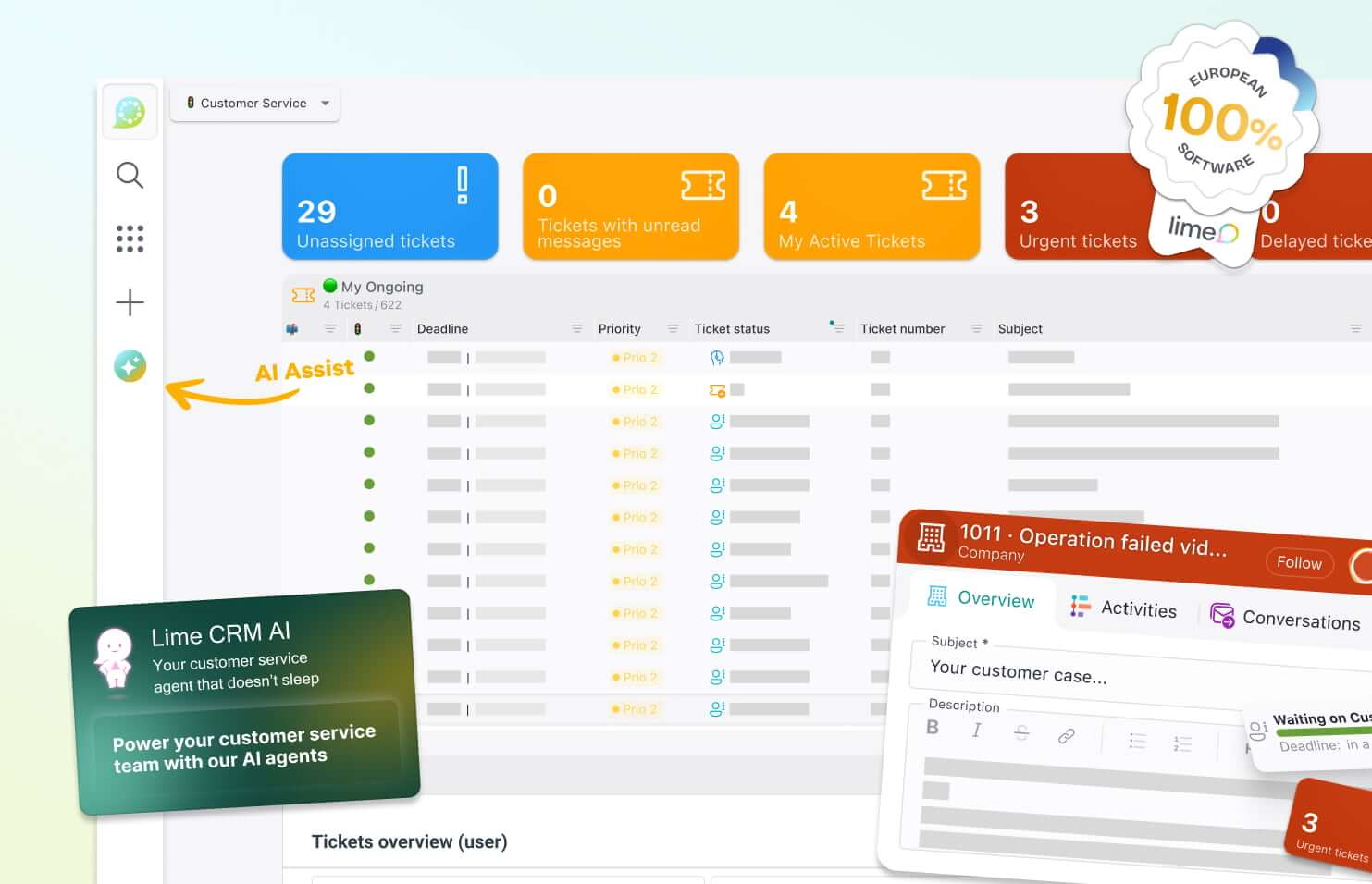The width and height of the screenshot is (1372, 884).
Task: Click the green deadline progress bar
Action: (1324, 733)
